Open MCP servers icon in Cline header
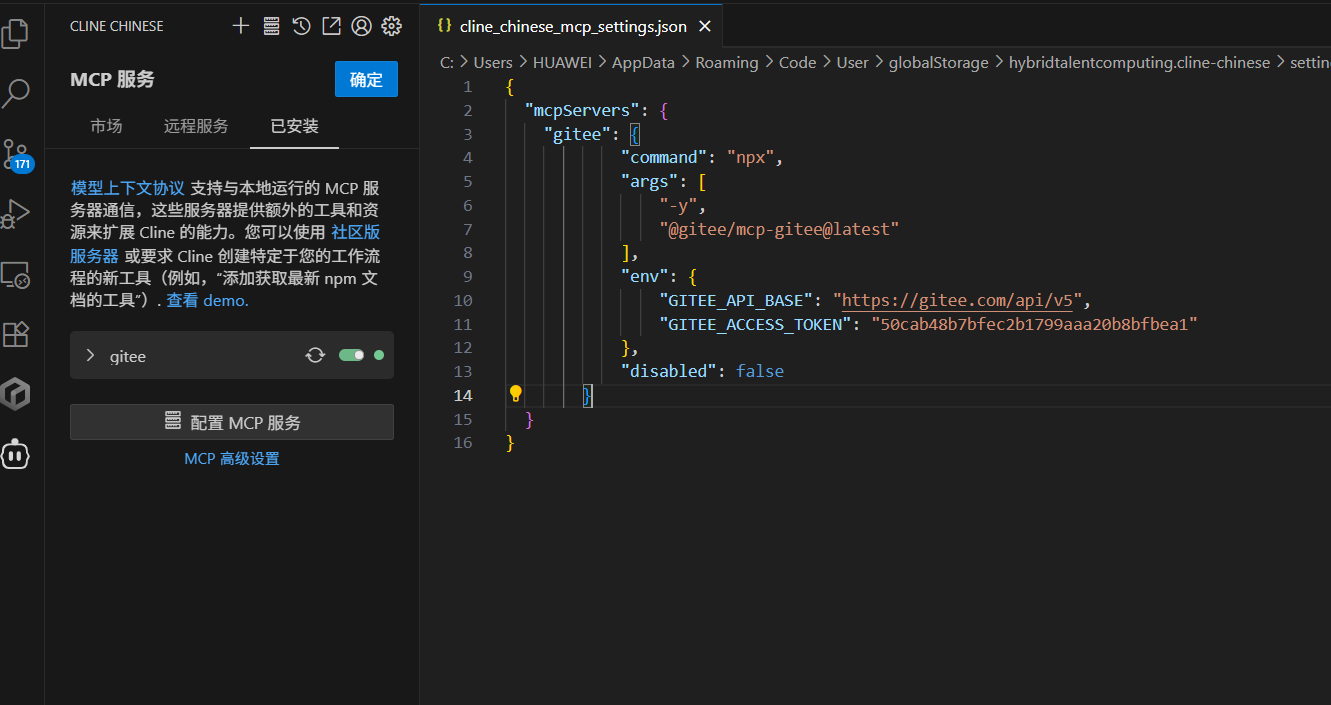 point(271,26)
